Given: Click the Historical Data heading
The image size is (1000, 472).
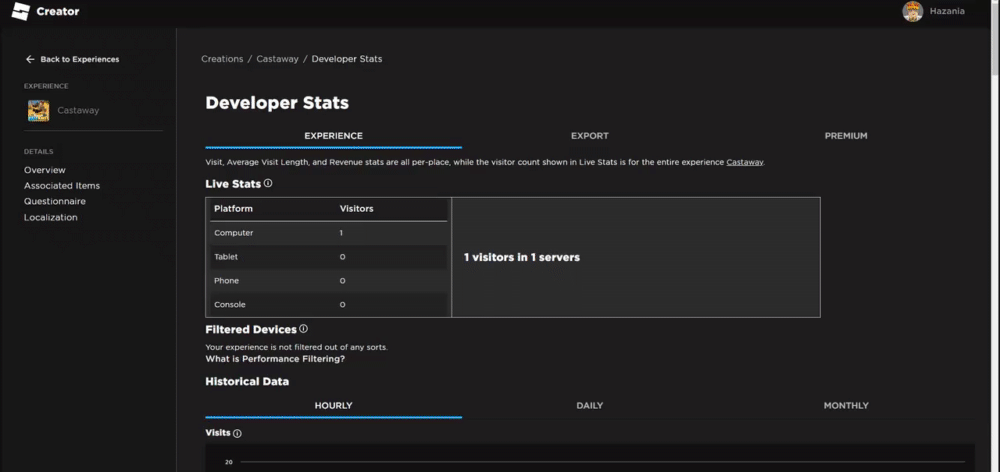Looking at the screenshot, I should [247, 381].
